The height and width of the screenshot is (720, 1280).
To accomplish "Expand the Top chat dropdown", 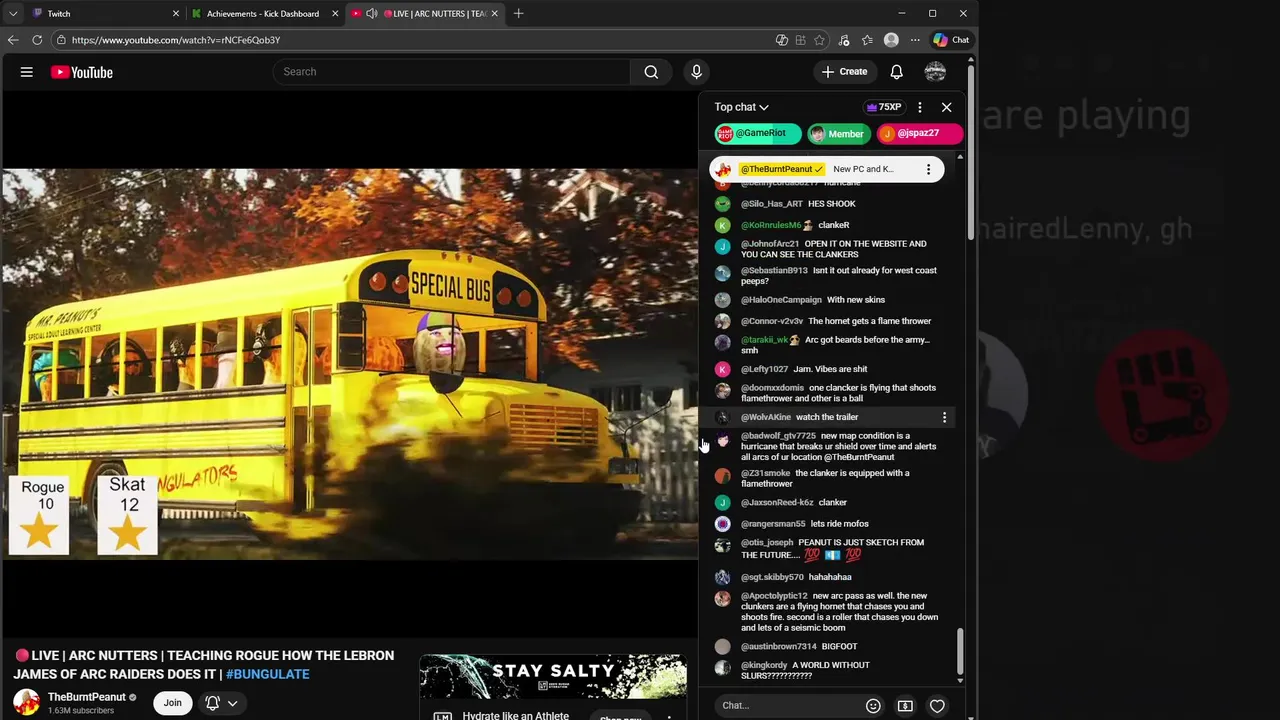I will tap(741, 107).
